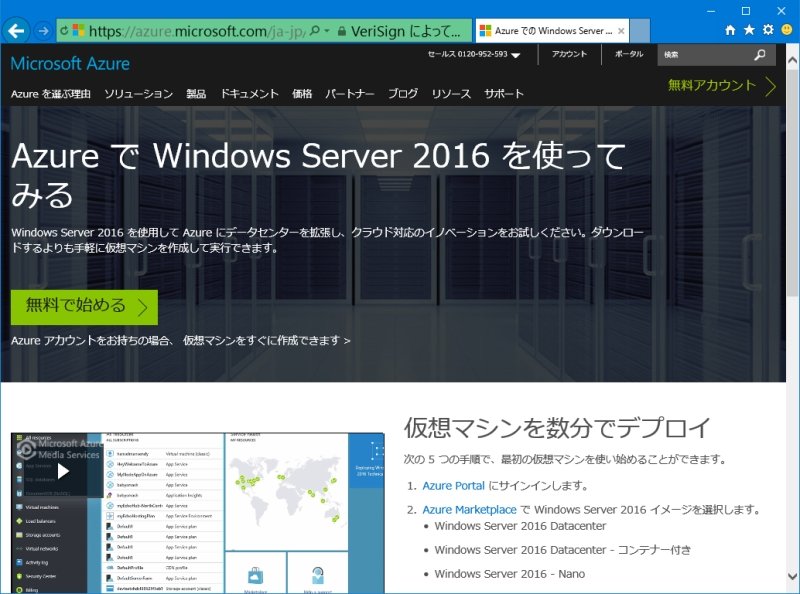Click the site search magnifier icon

pyautogui.click(x=760, y=55)
